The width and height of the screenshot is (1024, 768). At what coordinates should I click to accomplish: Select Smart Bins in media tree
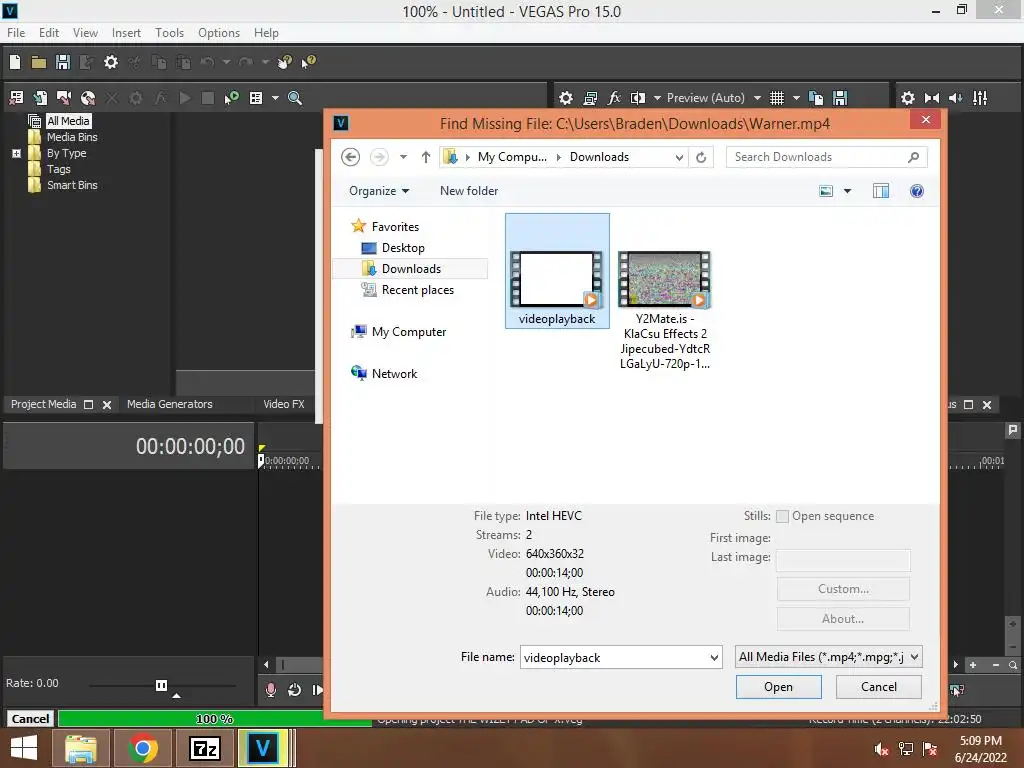(72, 185)
